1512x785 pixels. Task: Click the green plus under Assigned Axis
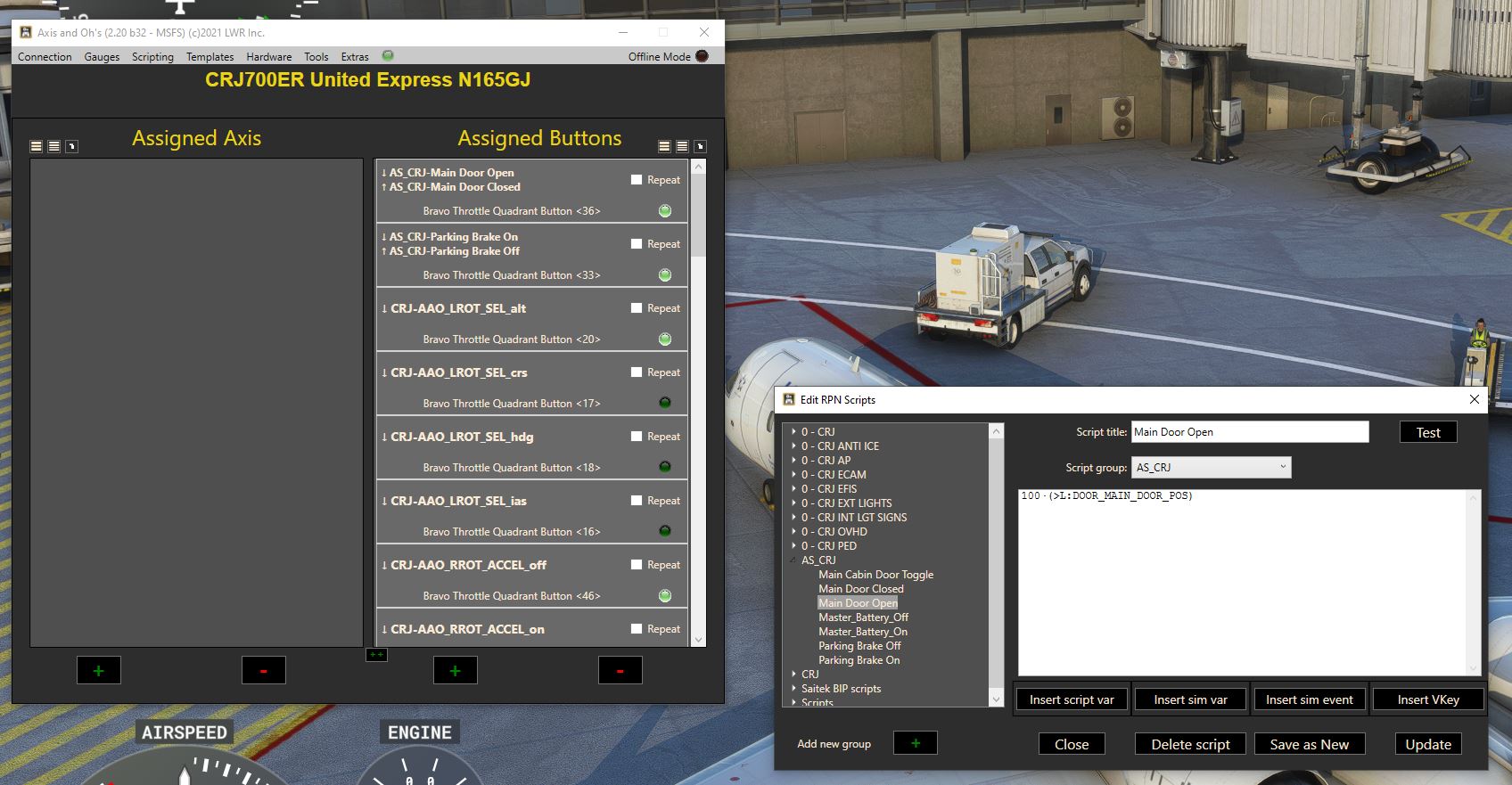coord(99,670)
